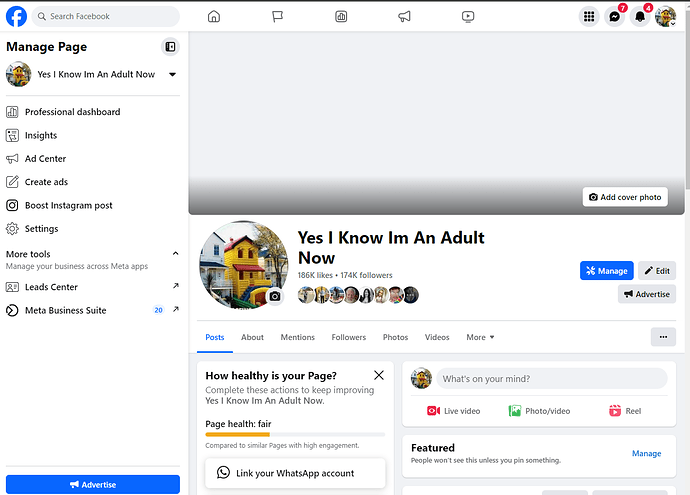Screen dimensions: 690x495
Task: Click Manage link in Featured section
Action: [646, 453]
